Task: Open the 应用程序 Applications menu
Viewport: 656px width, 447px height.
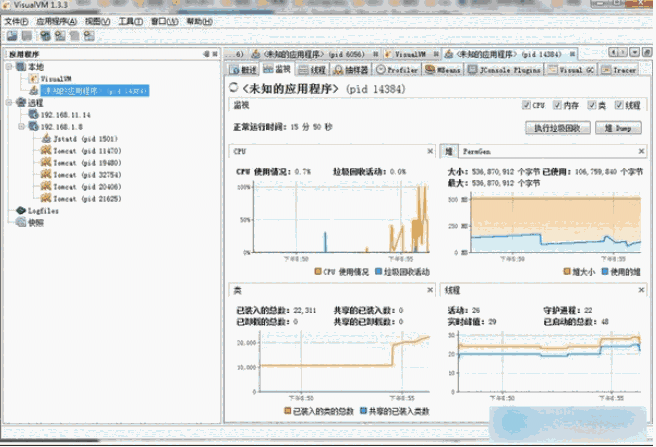Action: [x=56, y=21]
